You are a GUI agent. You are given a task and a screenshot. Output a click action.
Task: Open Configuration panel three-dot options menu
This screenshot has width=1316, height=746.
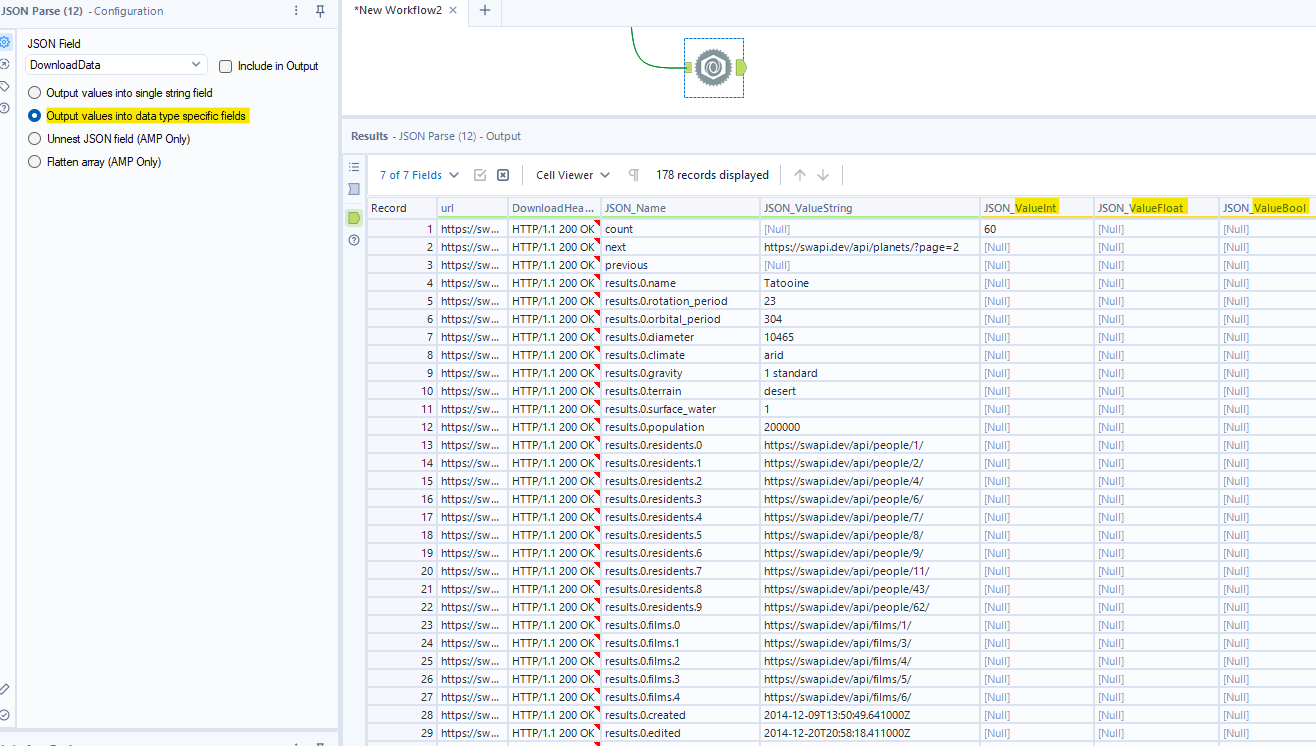[296, 11]
